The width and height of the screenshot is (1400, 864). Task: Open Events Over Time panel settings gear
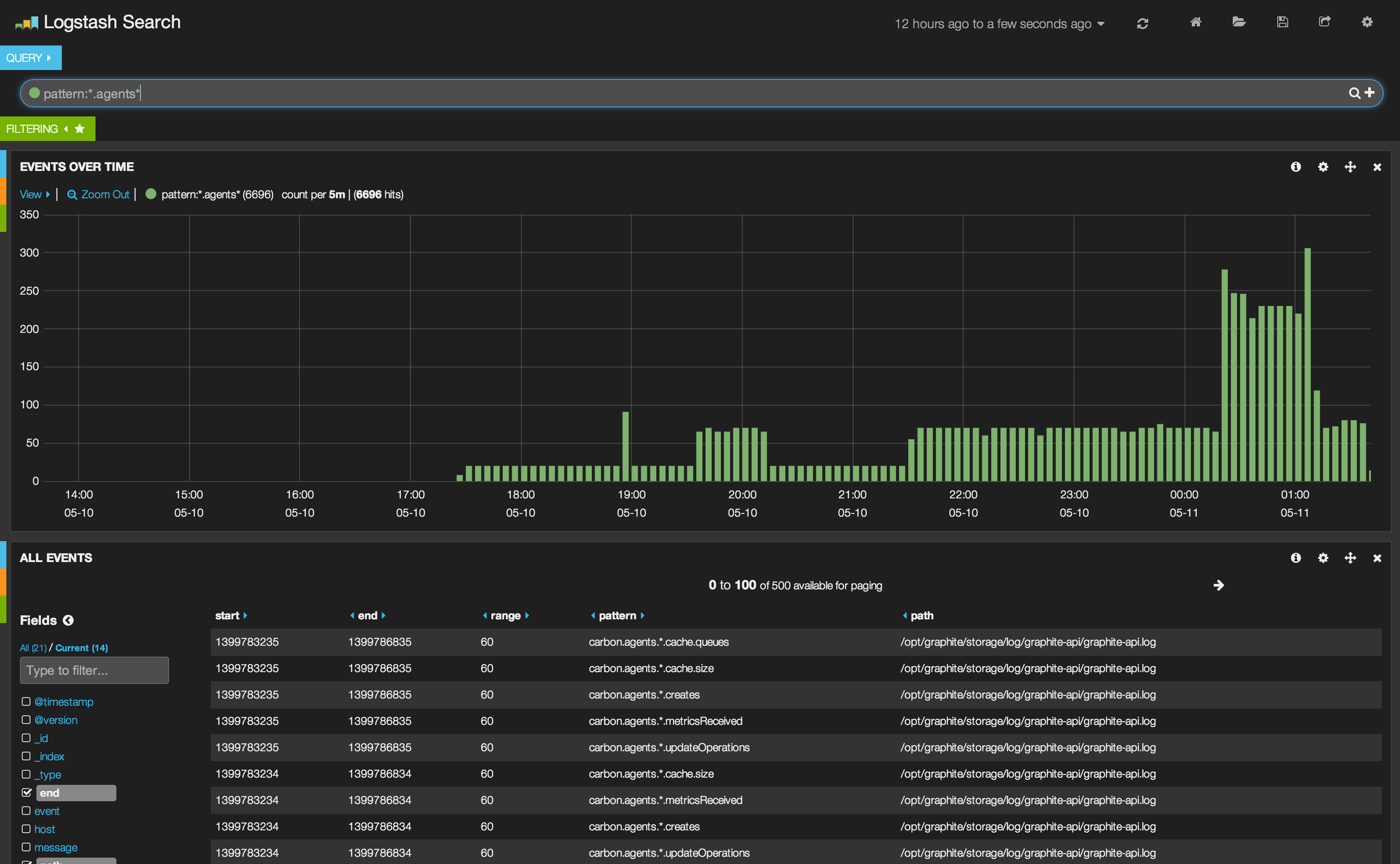(x=1323, y=167)
